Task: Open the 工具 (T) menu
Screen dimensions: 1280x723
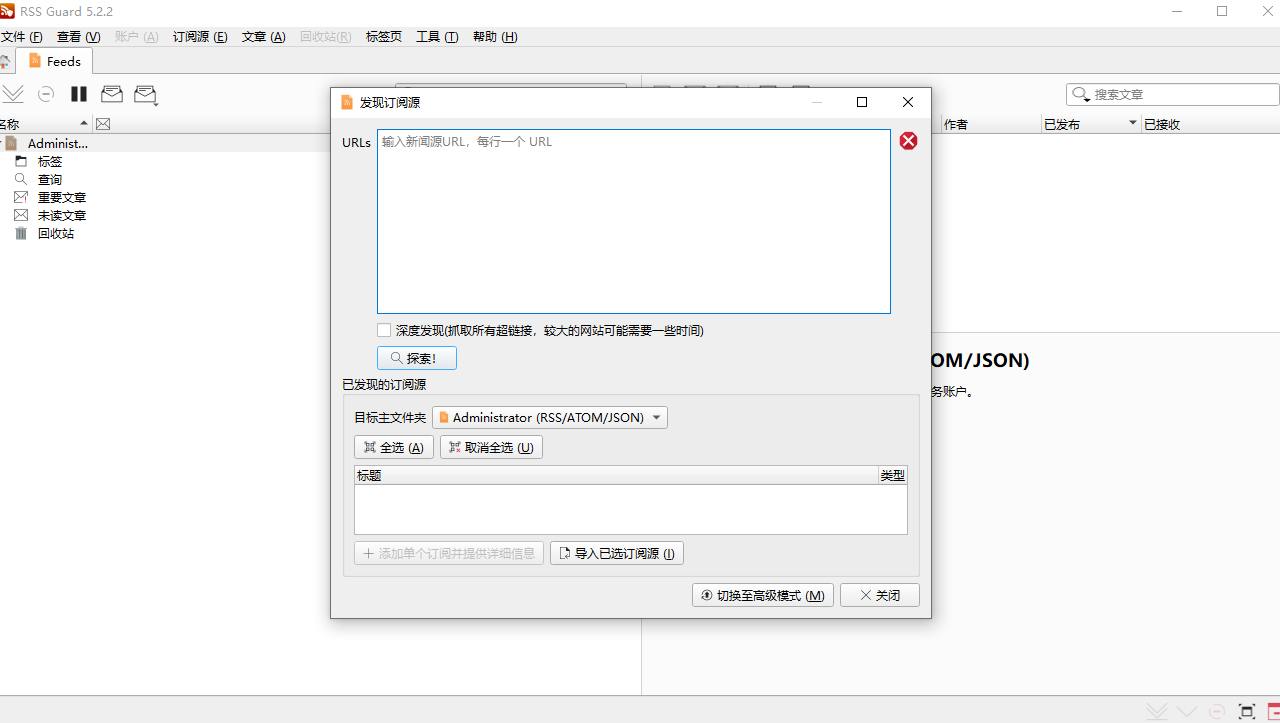Action: pyautogui.click(x=437, y=36)
